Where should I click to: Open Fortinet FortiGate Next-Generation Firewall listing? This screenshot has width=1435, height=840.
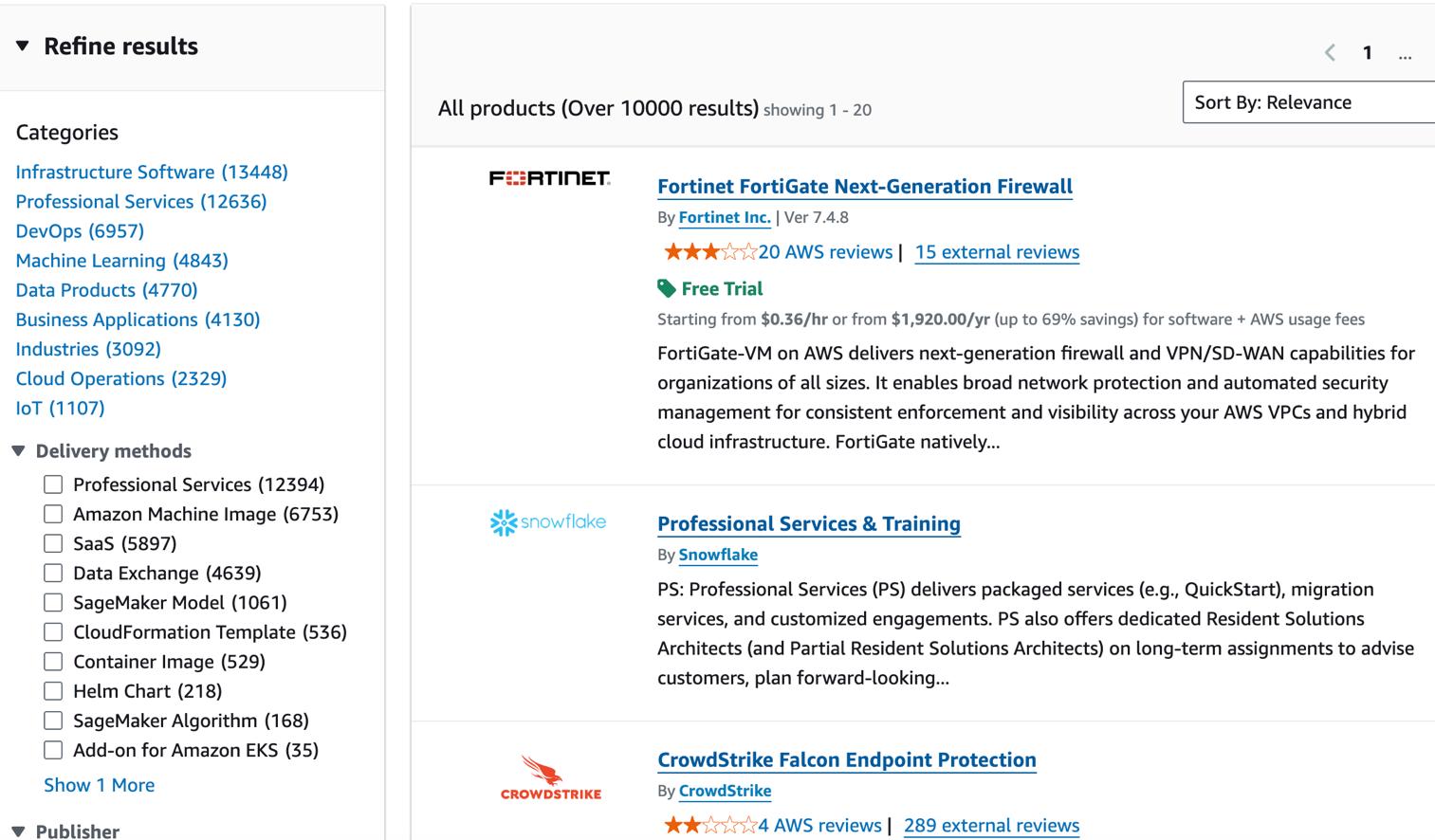click(x=864, y=187)
